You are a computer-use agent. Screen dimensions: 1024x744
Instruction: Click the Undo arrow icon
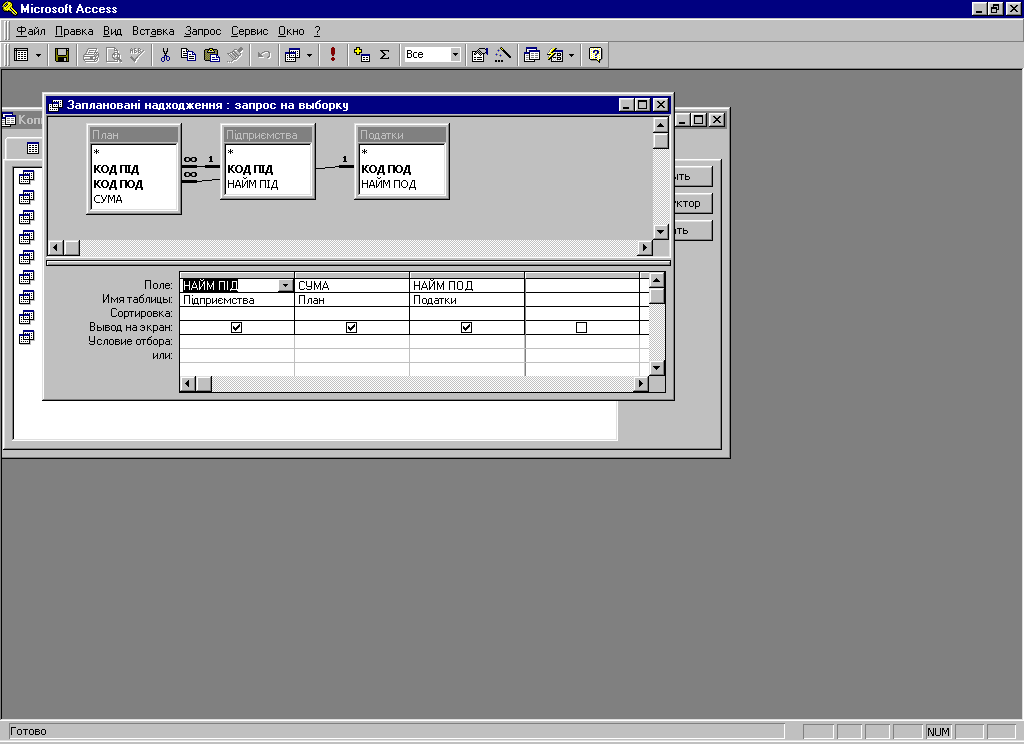(264, 55)
